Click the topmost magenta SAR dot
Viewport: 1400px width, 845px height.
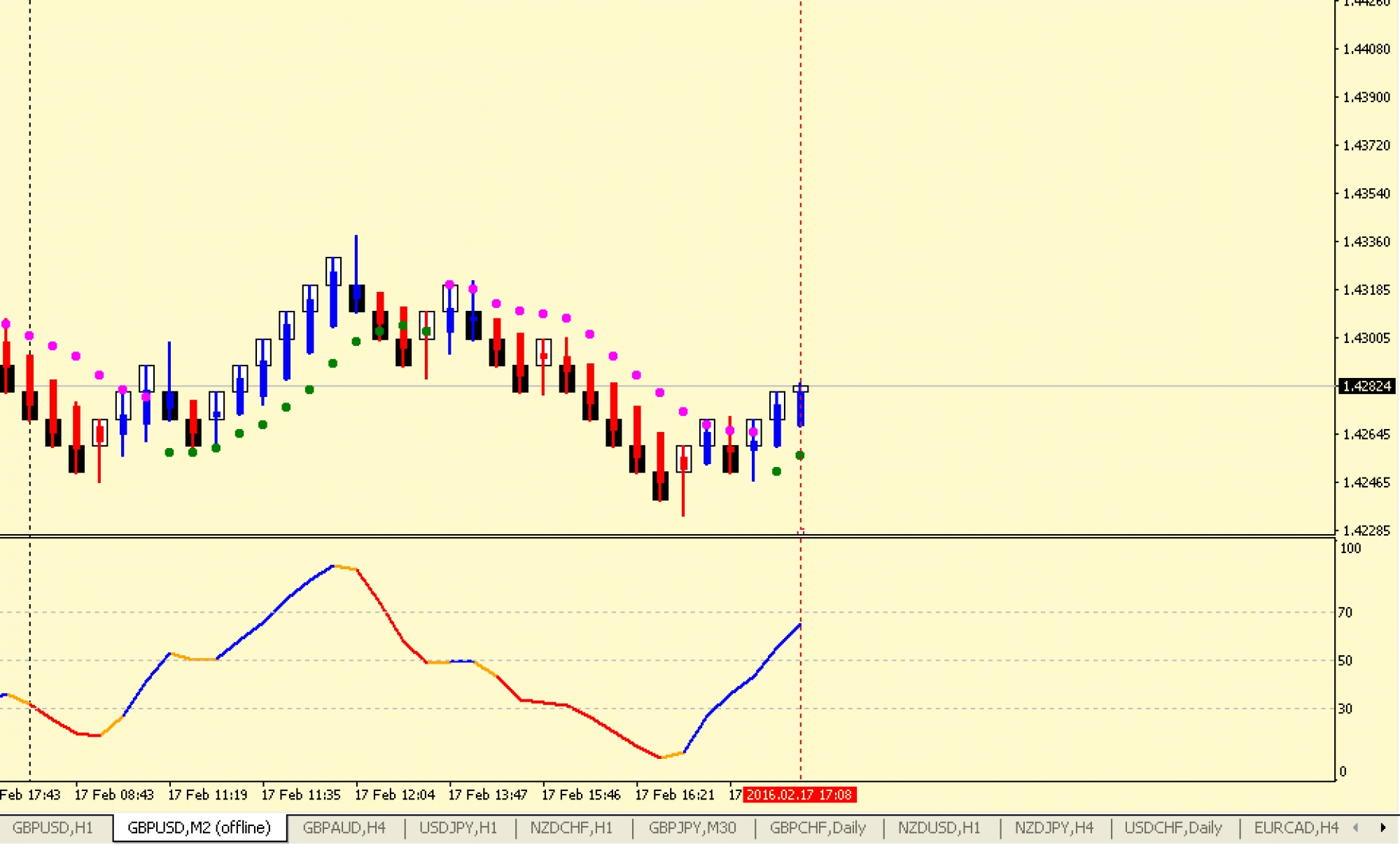tap(449, 285)
